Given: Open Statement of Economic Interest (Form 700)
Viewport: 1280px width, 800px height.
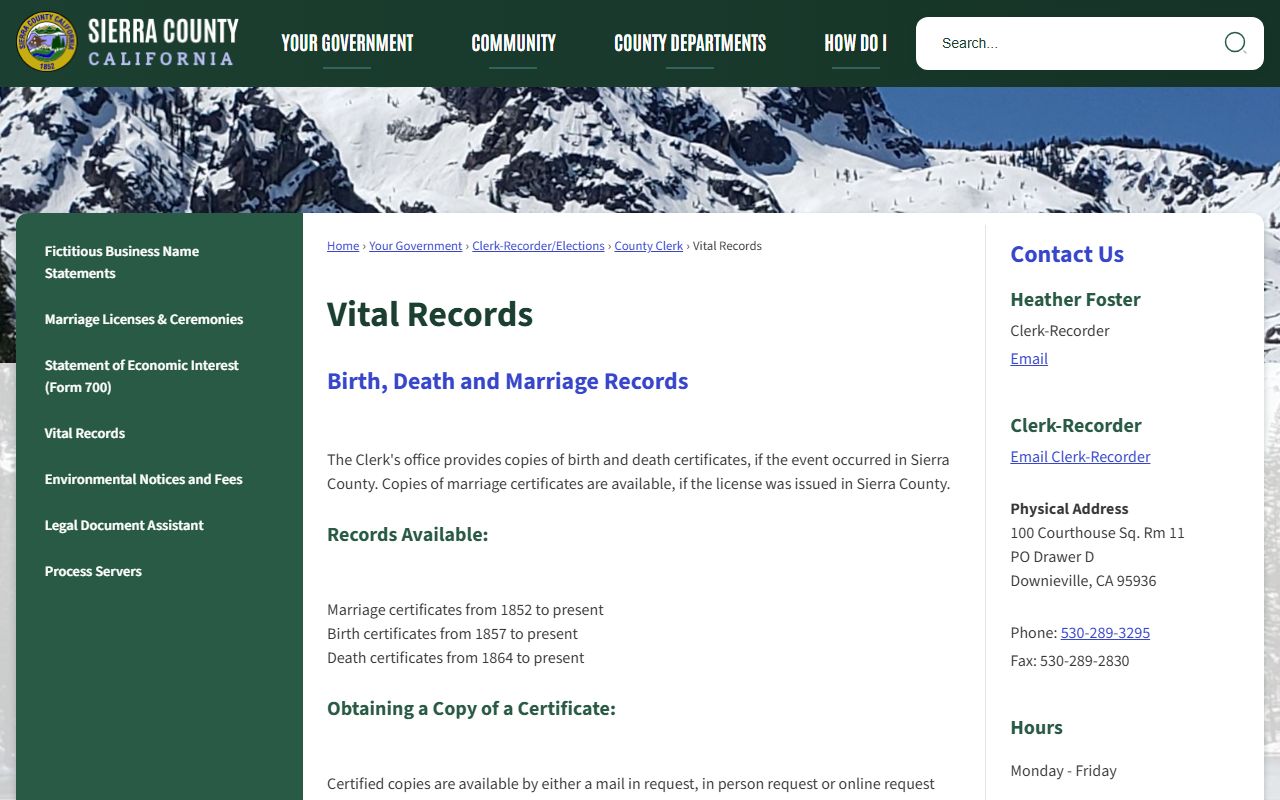Looking at the screenshot, I should [141, 376].
